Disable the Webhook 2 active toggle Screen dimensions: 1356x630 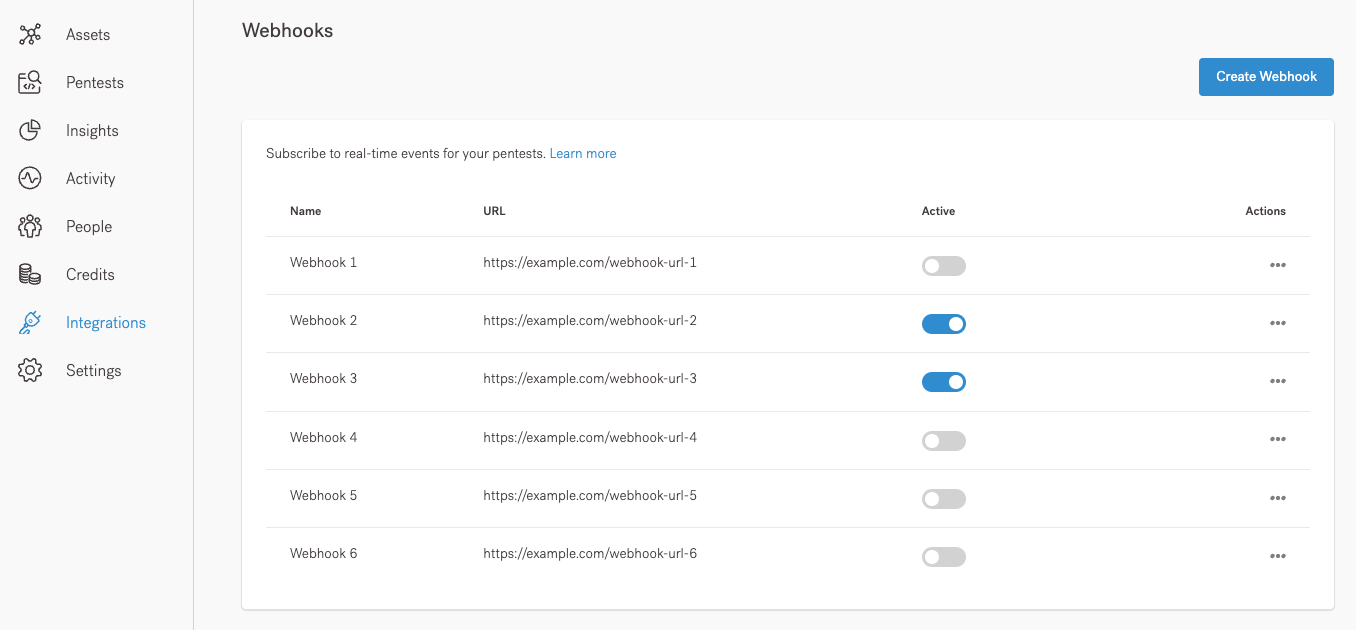(944, 324)
